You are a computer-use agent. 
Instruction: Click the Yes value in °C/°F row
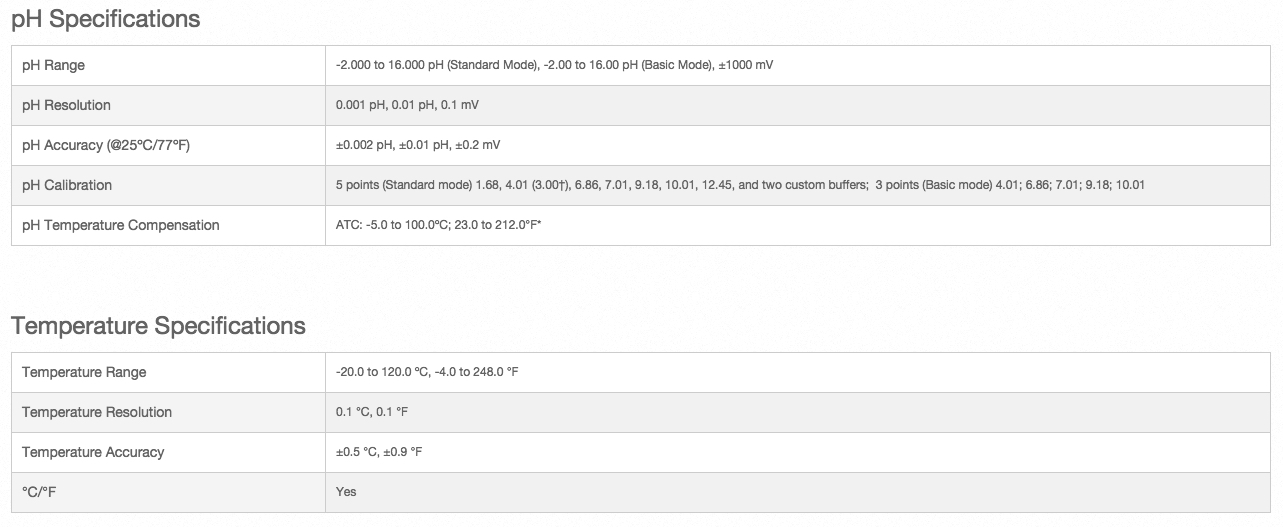tap(346, 492)
